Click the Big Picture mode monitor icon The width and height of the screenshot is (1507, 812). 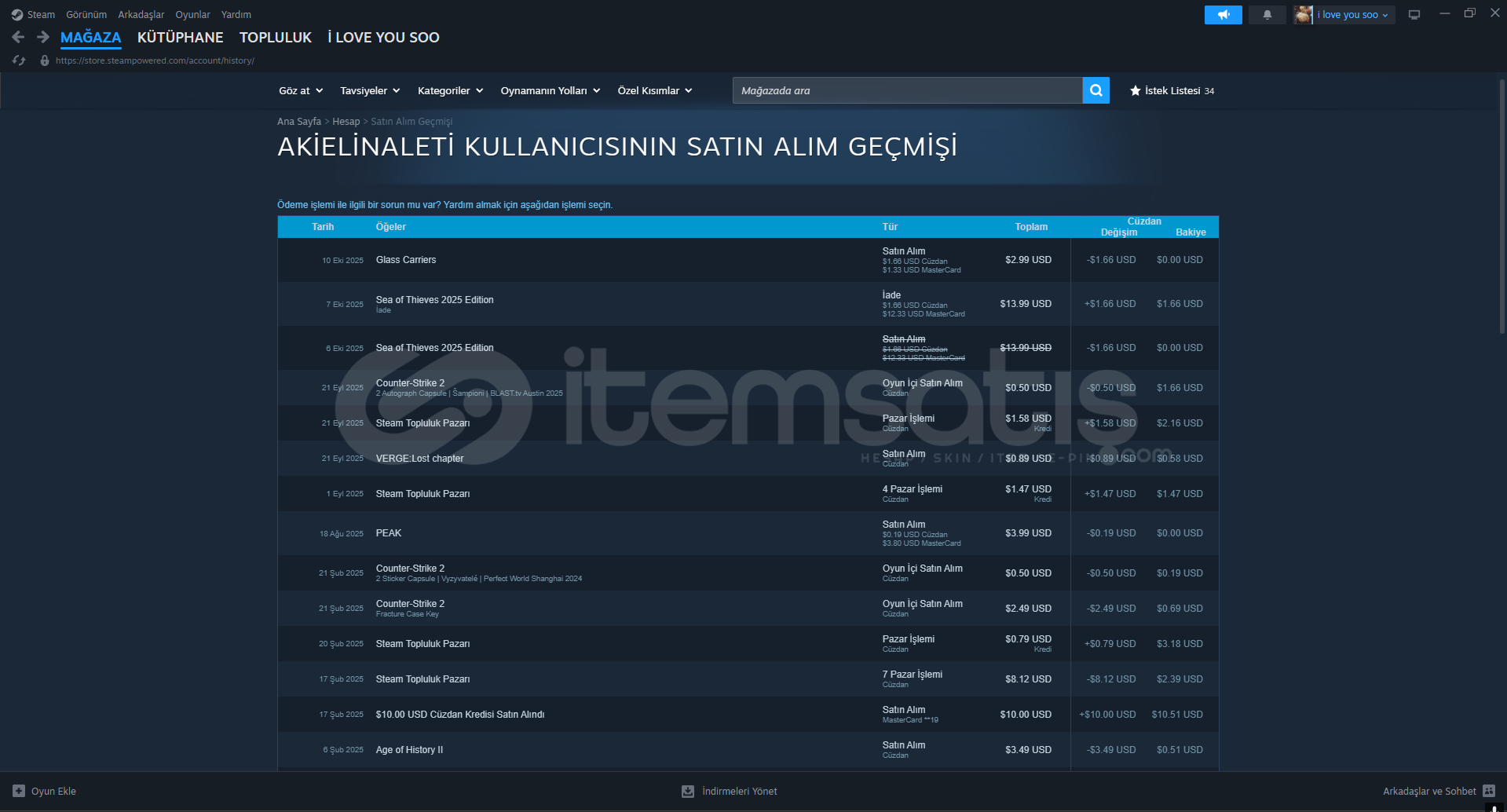tap(1414, 15)
